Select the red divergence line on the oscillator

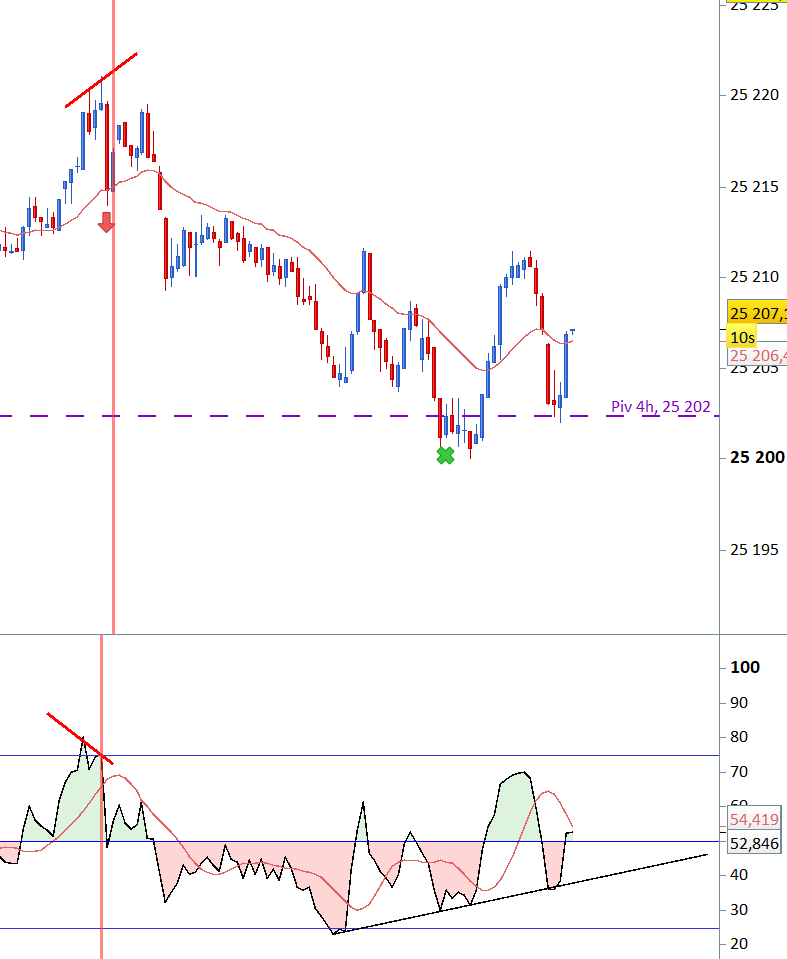[x=80, y=739]
